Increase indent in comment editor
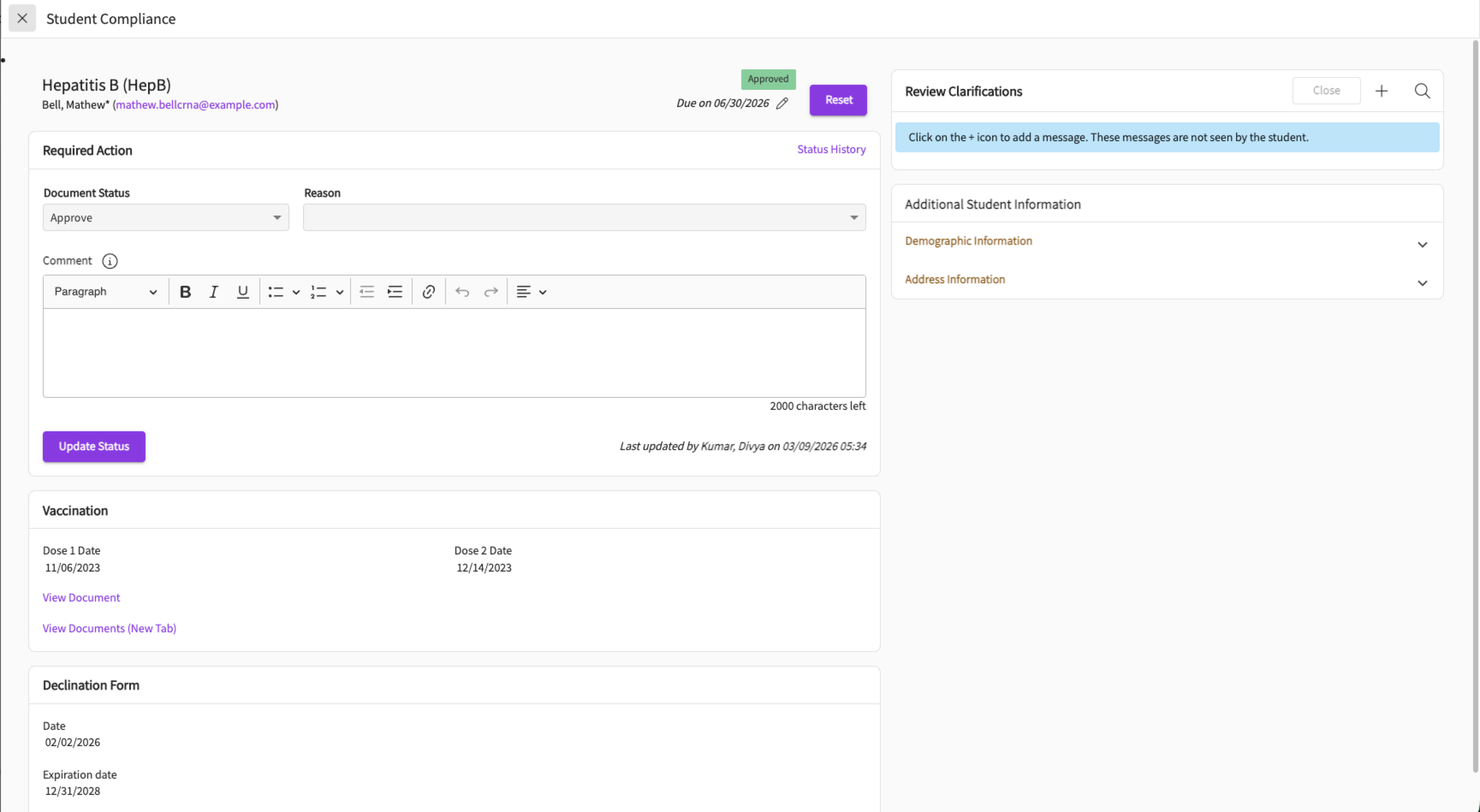 click(395, 292)
